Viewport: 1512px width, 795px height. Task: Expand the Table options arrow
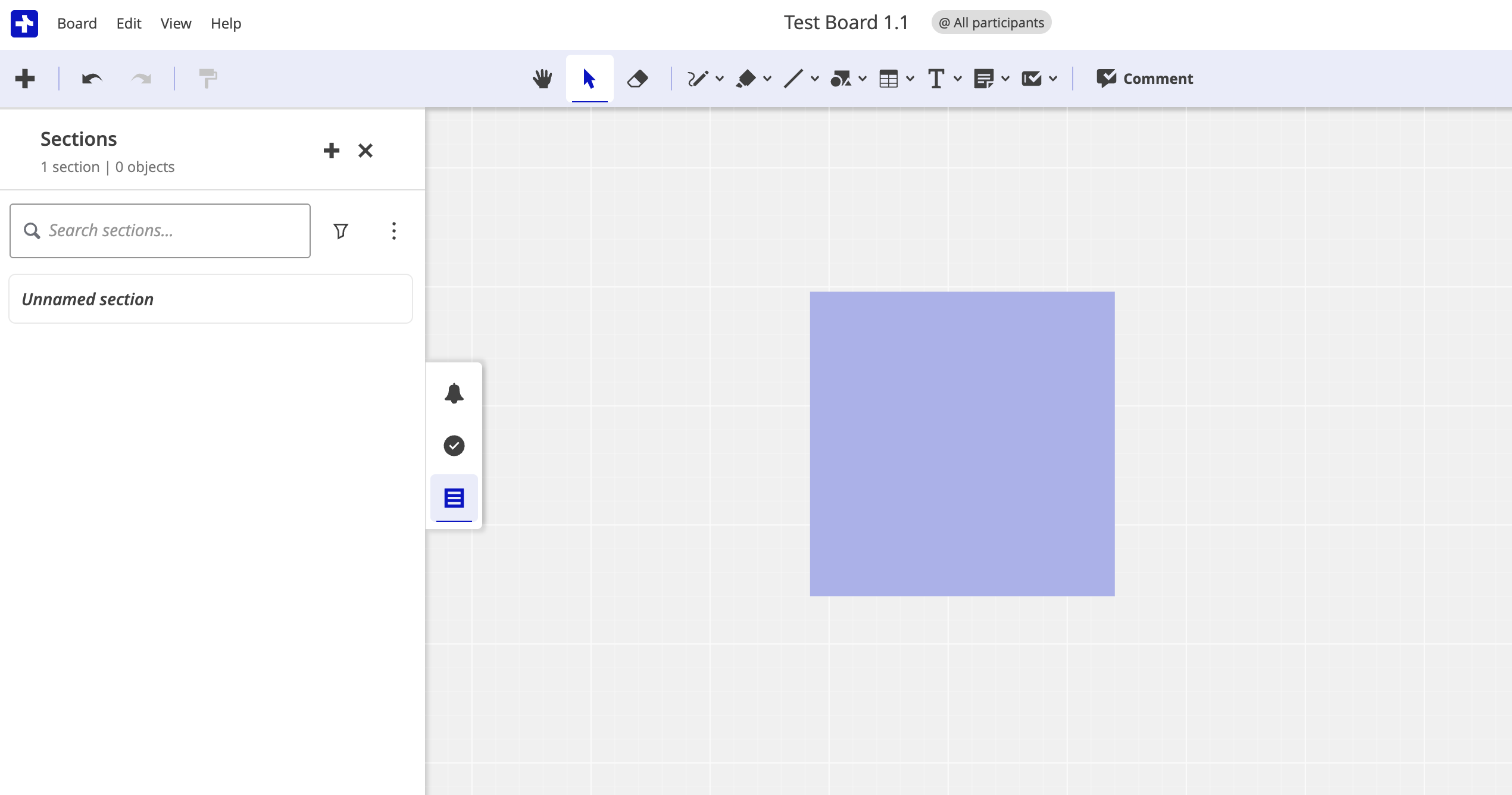910,79
